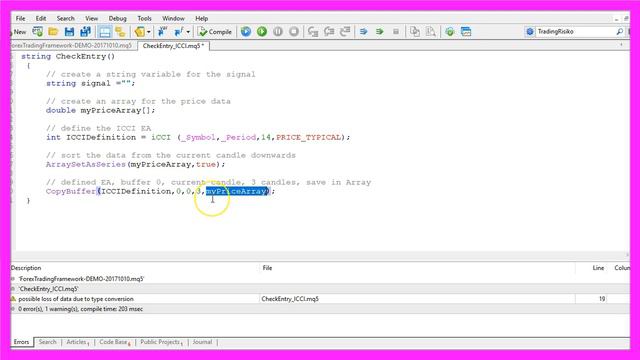The height and width of the screenshot is (360, 640).
Task: Click the TradingRisiko search input field
Action: coord(575,31)
